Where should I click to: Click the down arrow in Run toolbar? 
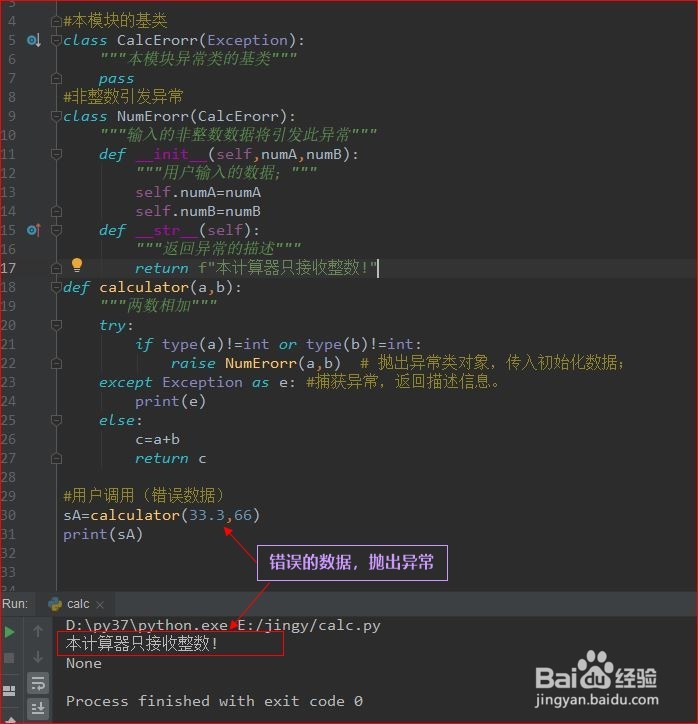[38, 657]
